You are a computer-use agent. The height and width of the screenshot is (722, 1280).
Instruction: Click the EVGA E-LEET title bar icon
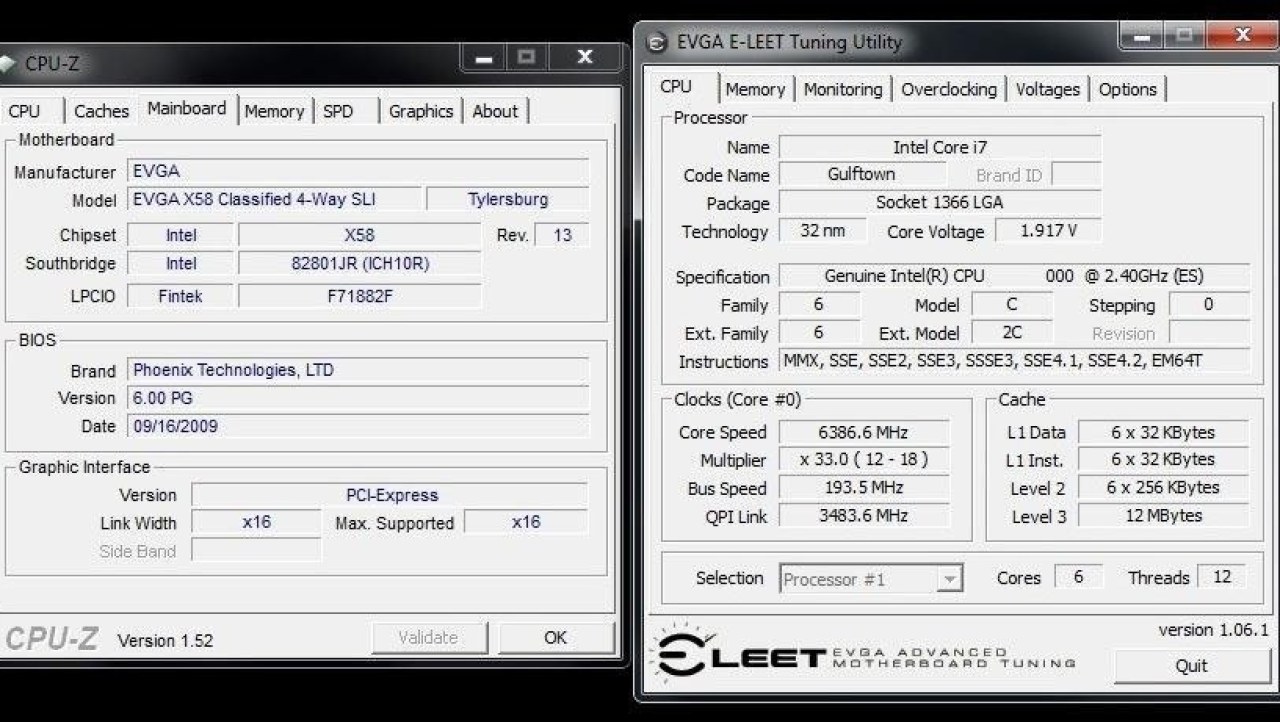pos(656,43)
